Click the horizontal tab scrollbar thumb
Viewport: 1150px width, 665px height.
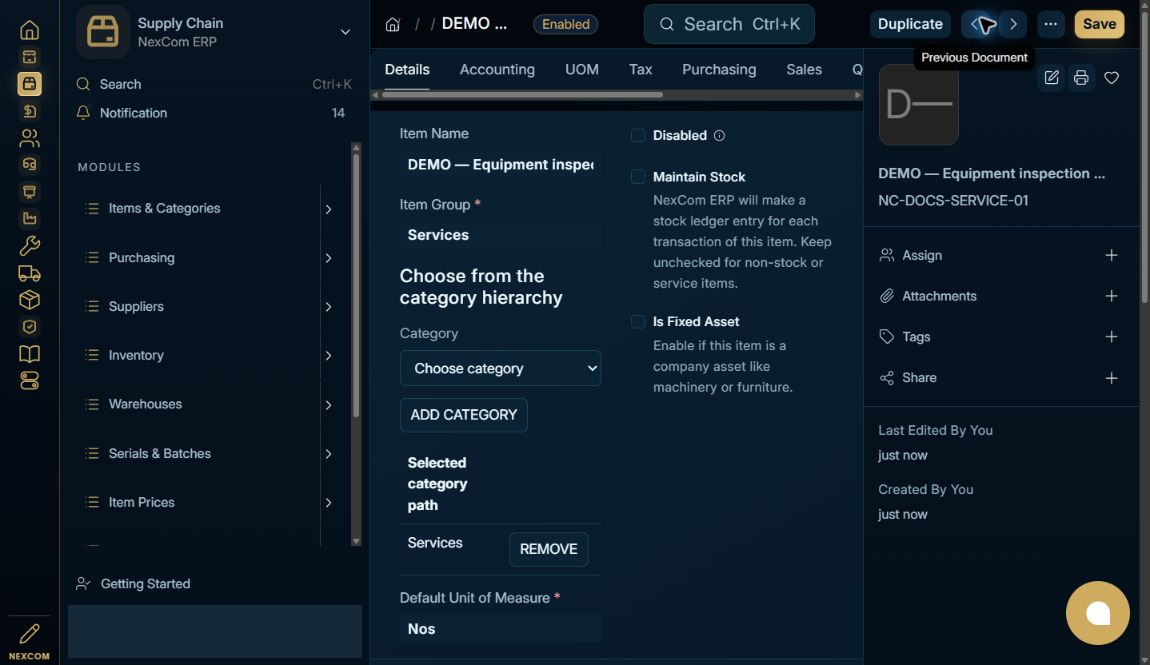(522, 95)
